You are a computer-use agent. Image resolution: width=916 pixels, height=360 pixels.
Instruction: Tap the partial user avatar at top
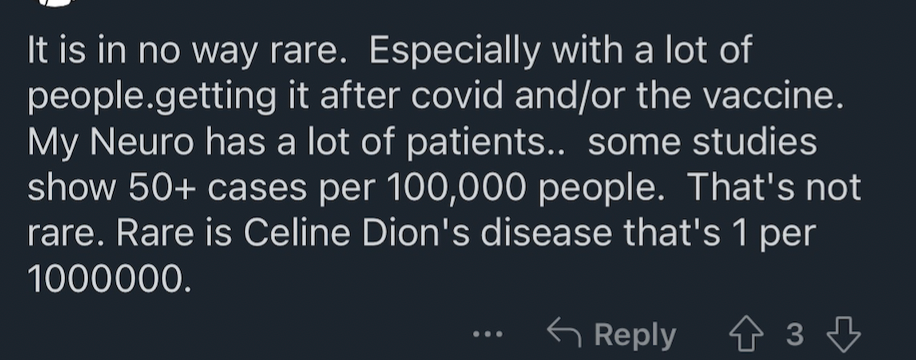pyautogui.click(x=57, y=3)
